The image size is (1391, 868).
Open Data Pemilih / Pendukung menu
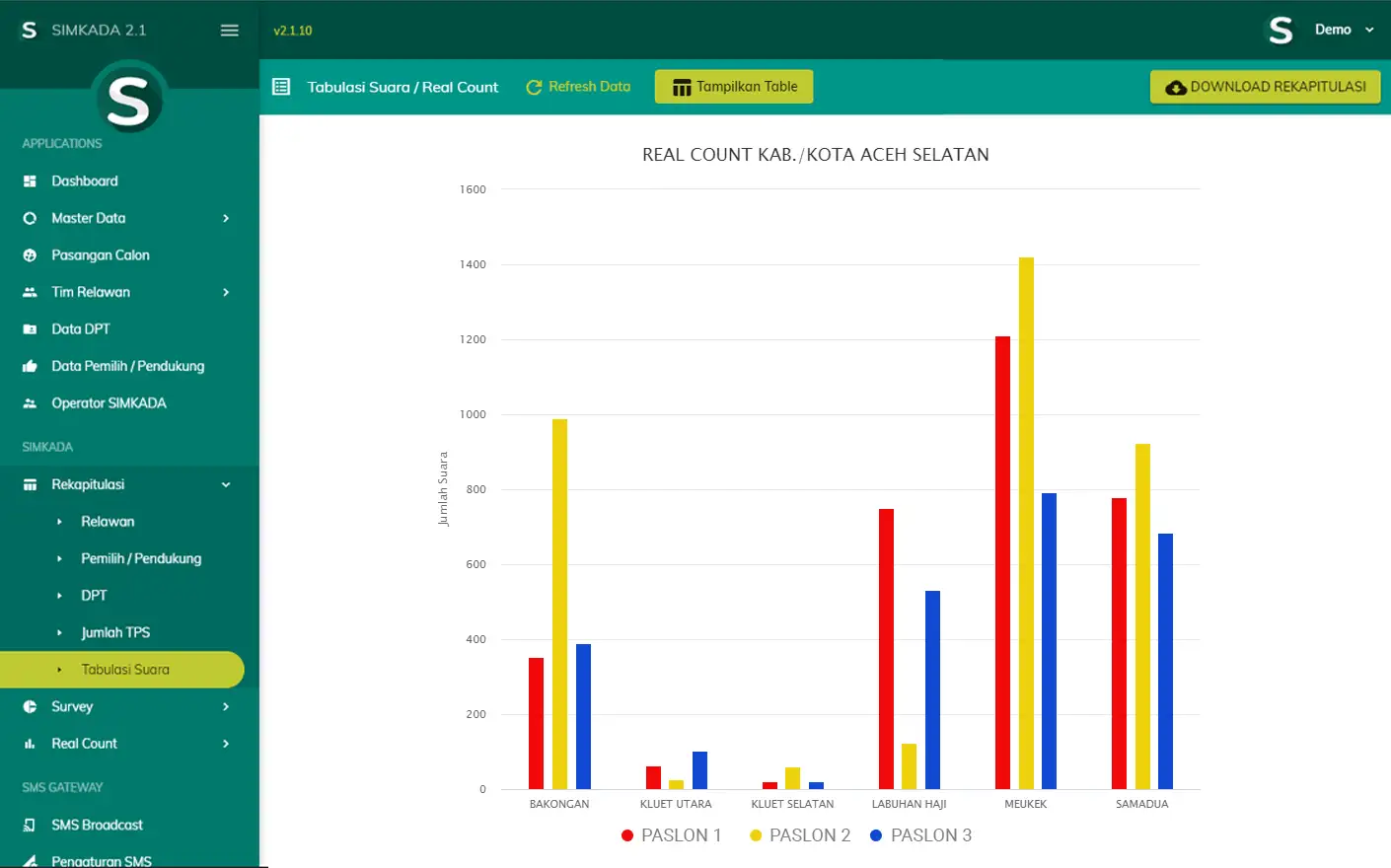coord(129,366)
